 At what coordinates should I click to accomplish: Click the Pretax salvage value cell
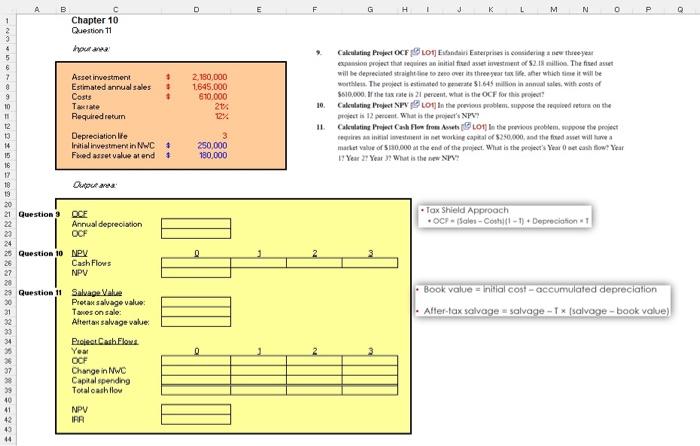[196, 302]
